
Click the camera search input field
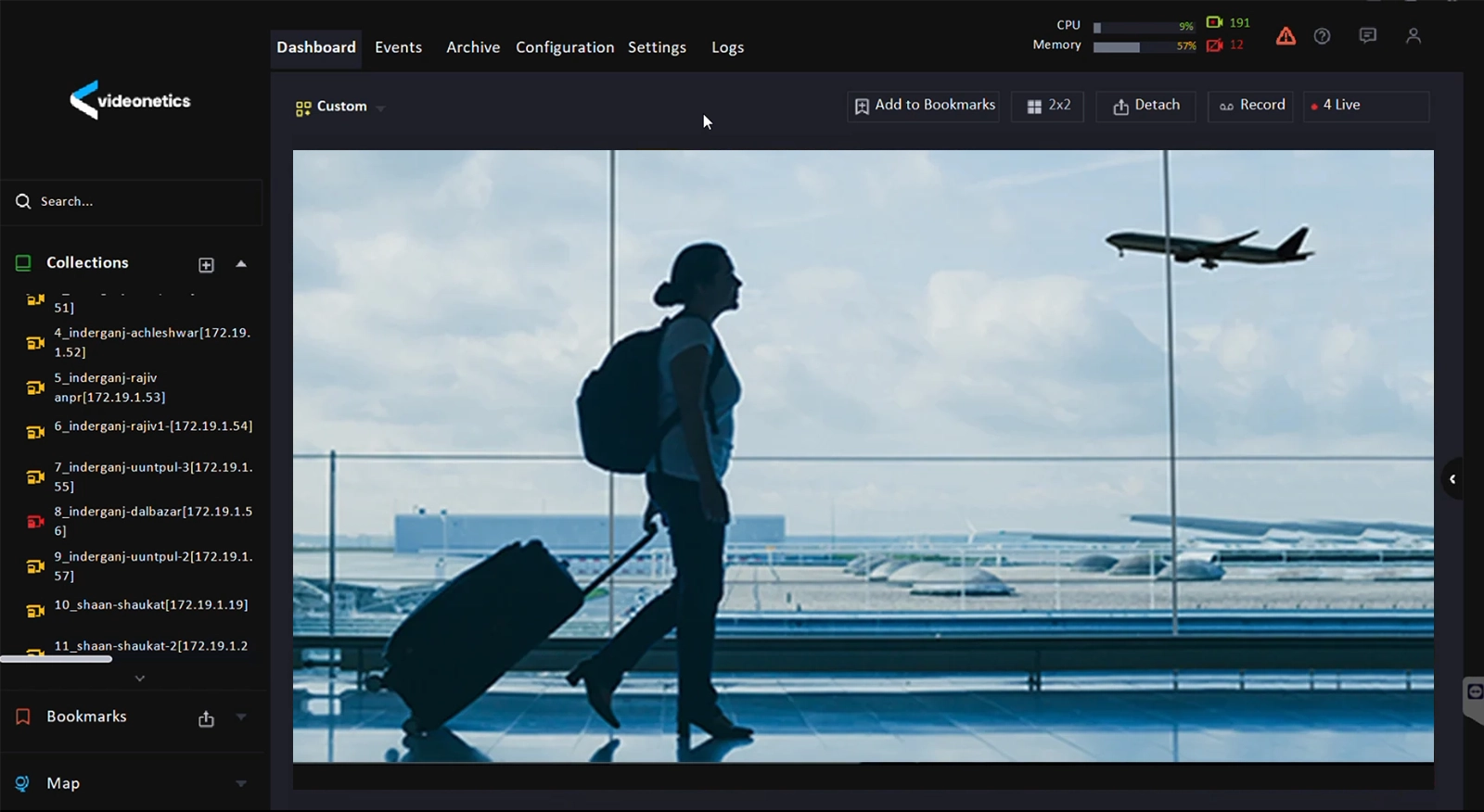pyautogui.click(x=139, y=201)
